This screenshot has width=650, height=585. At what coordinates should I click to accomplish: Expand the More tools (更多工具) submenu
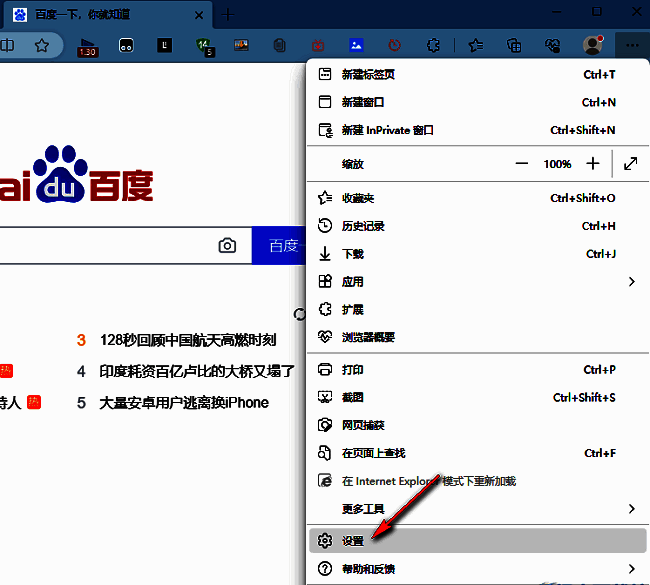click(631, 509)
